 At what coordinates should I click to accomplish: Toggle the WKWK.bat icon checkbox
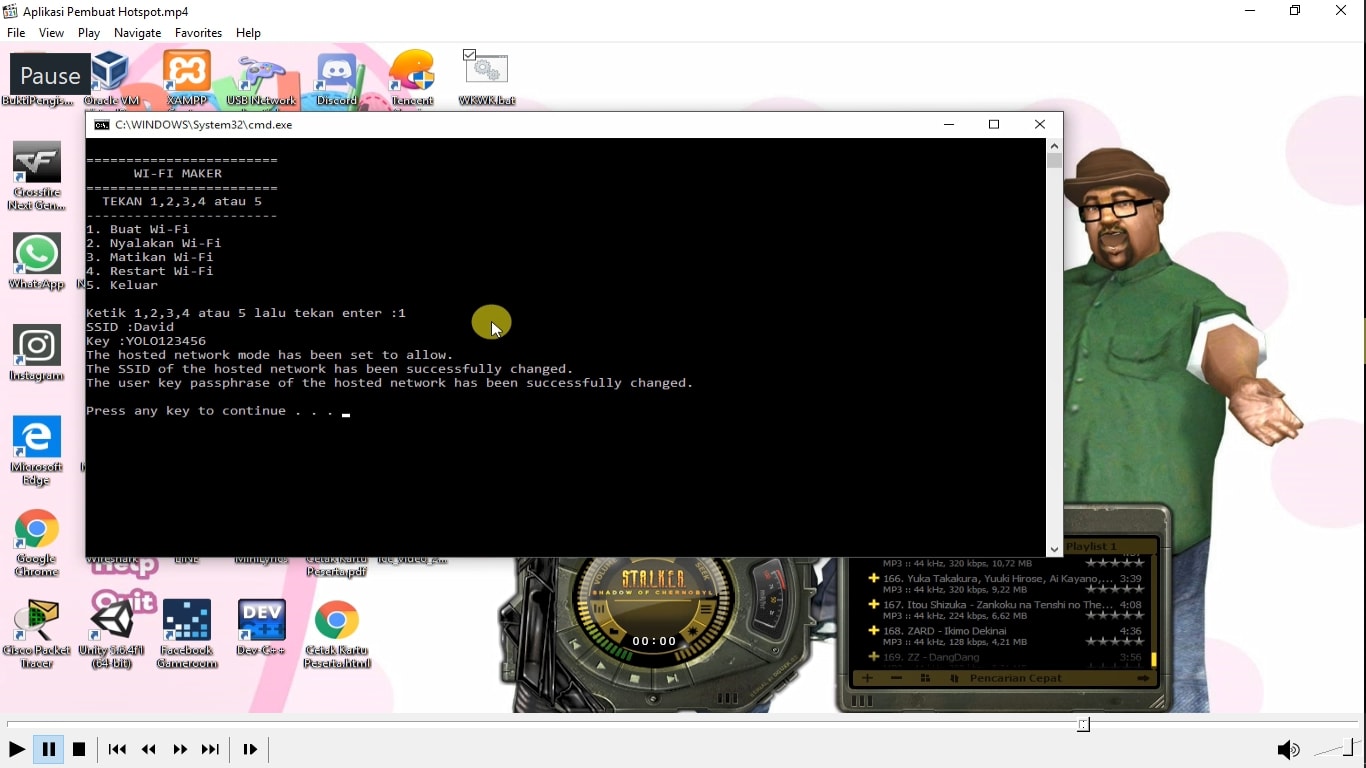[470, 55]
